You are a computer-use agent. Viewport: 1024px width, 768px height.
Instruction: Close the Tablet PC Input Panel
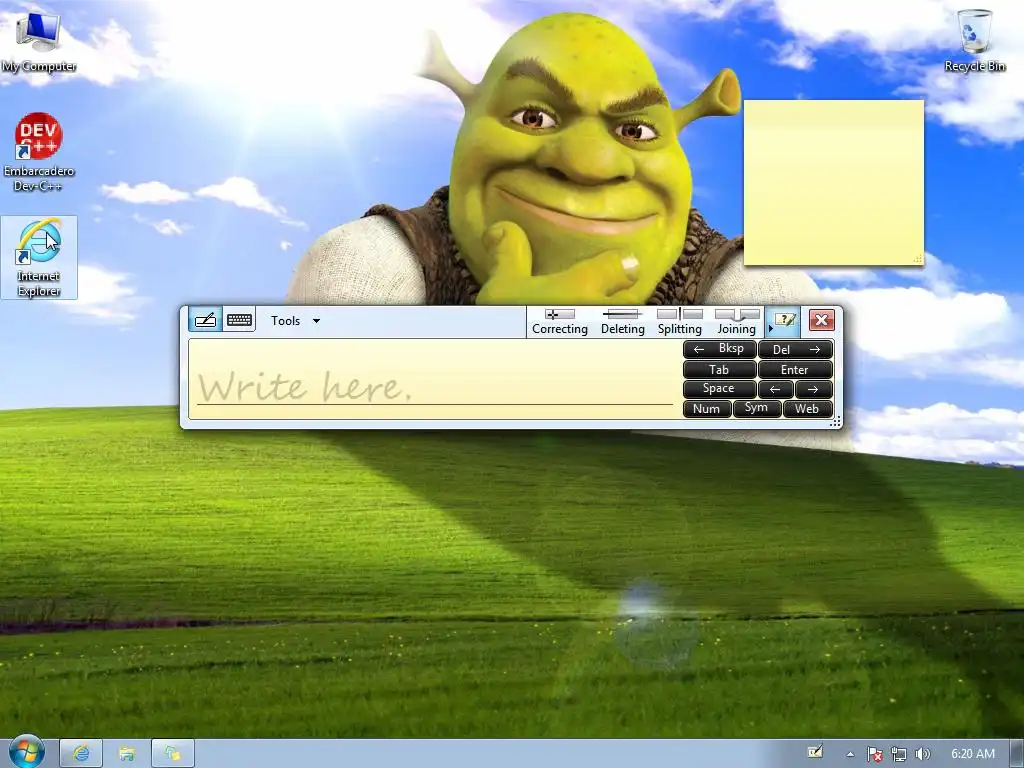[x=821, y=320]
